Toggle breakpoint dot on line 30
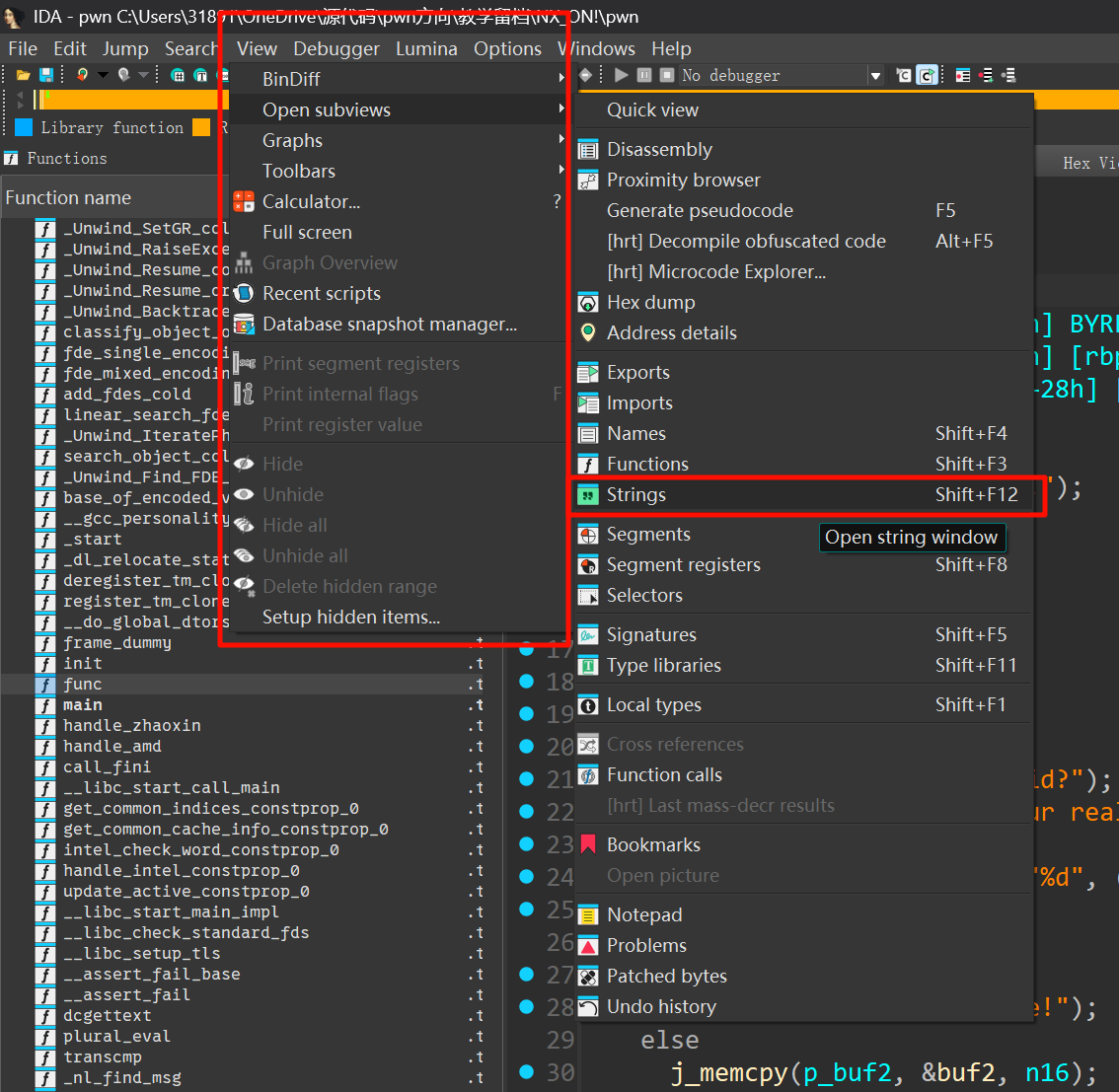Screen dimensions: 1119x1092 coord(527,1071)
